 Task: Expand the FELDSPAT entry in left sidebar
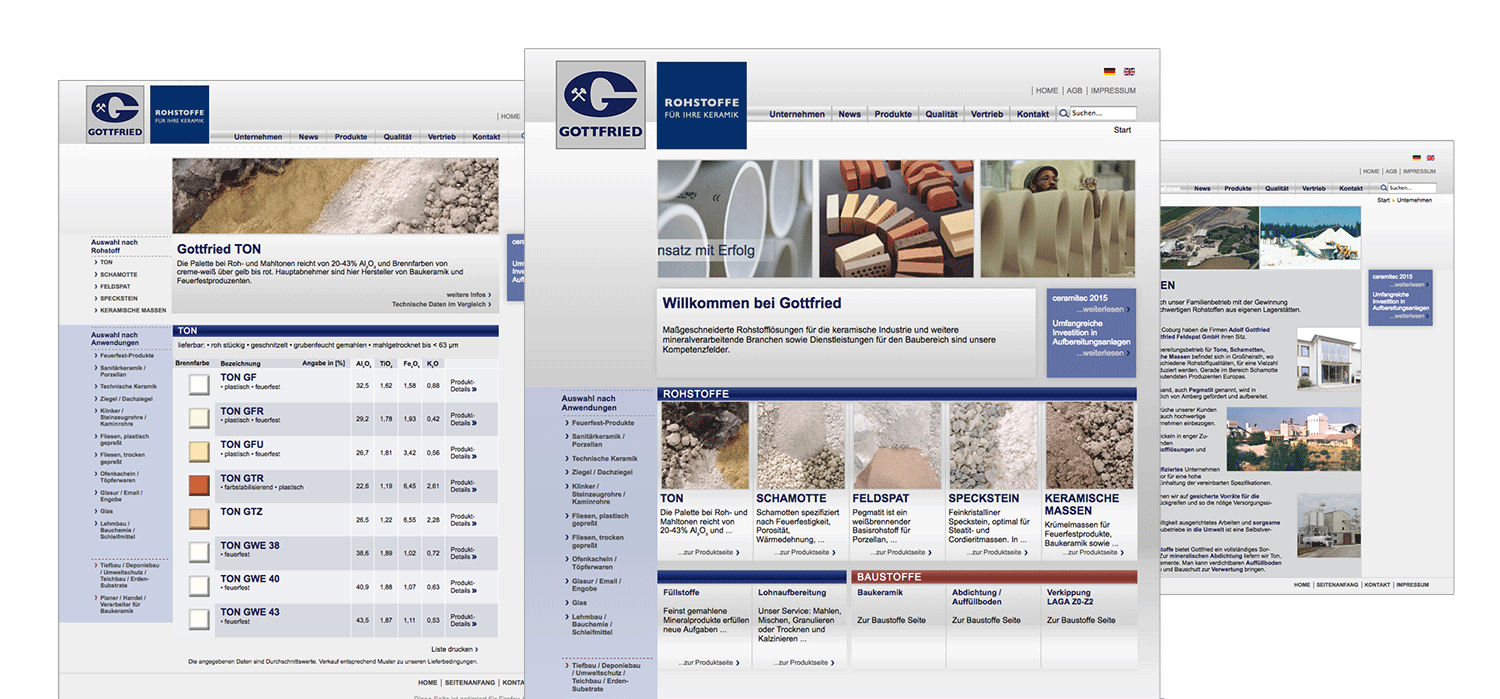pos(115,286)
